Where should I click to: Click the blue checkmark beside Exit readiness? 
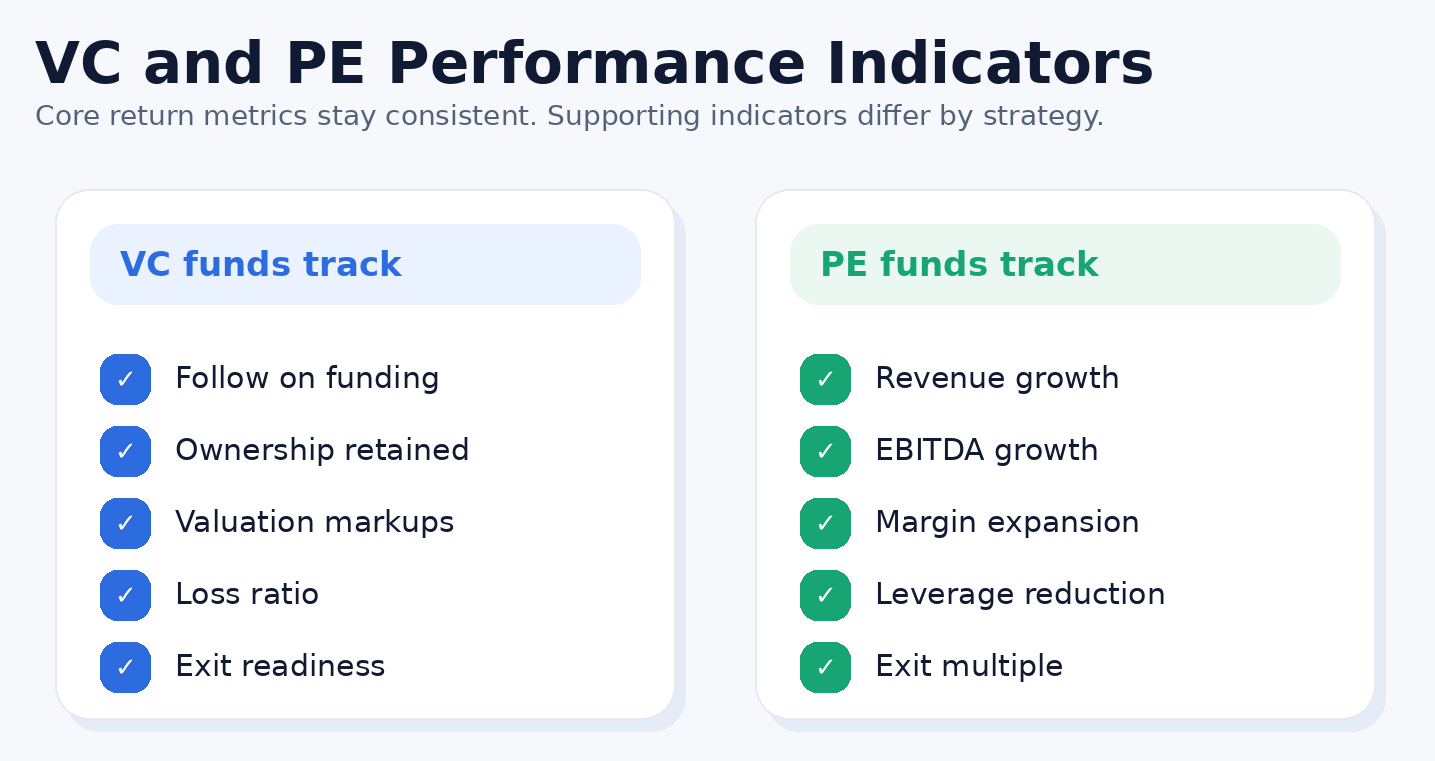[125, 667]
